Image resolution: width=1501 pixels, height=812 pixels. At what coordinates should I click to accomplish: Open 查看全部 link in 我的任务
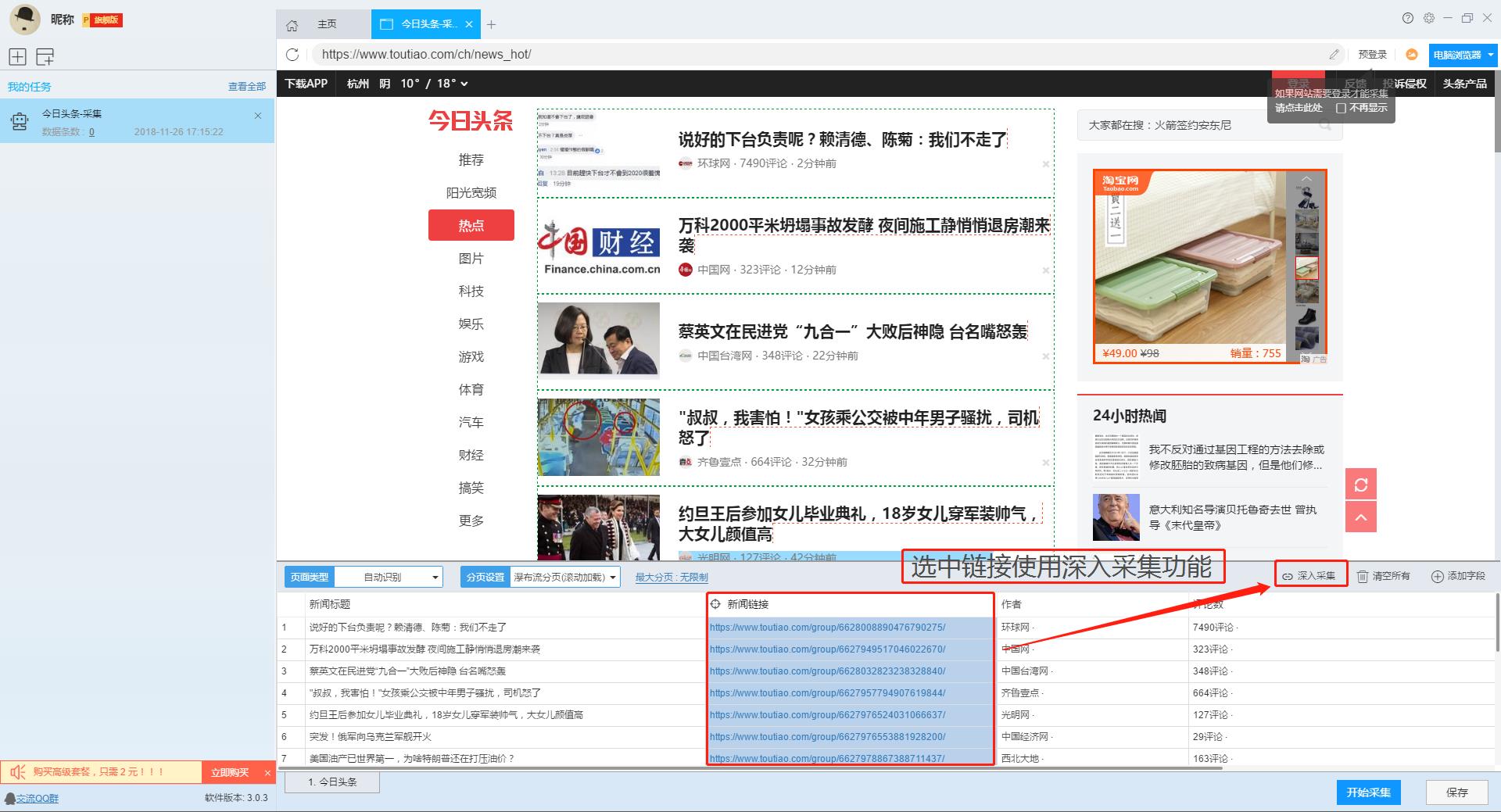[247, 87]
